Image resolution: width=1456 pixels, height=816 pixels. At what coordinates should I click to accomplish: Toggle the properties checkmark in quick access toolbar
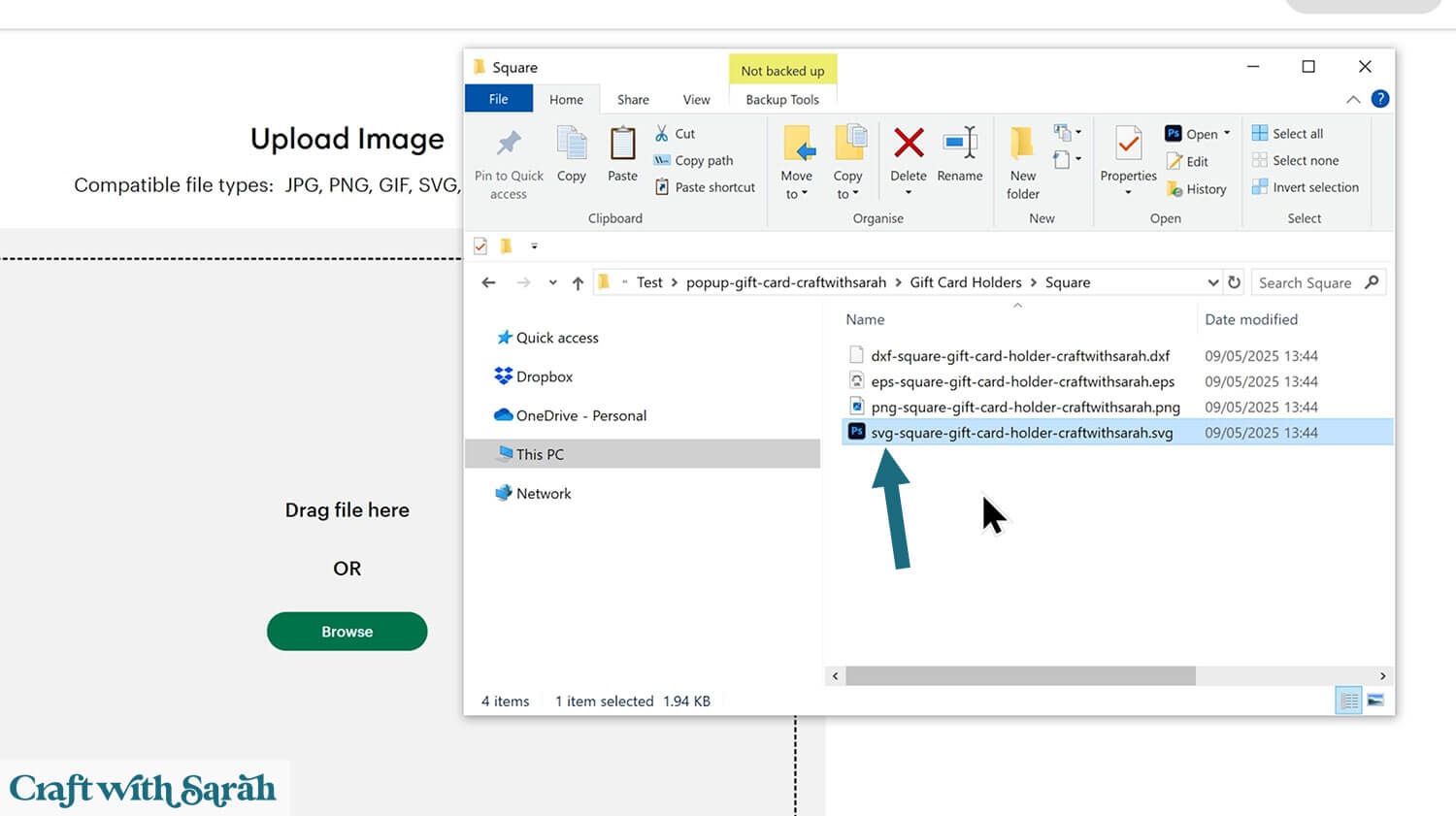pos(480,246)
